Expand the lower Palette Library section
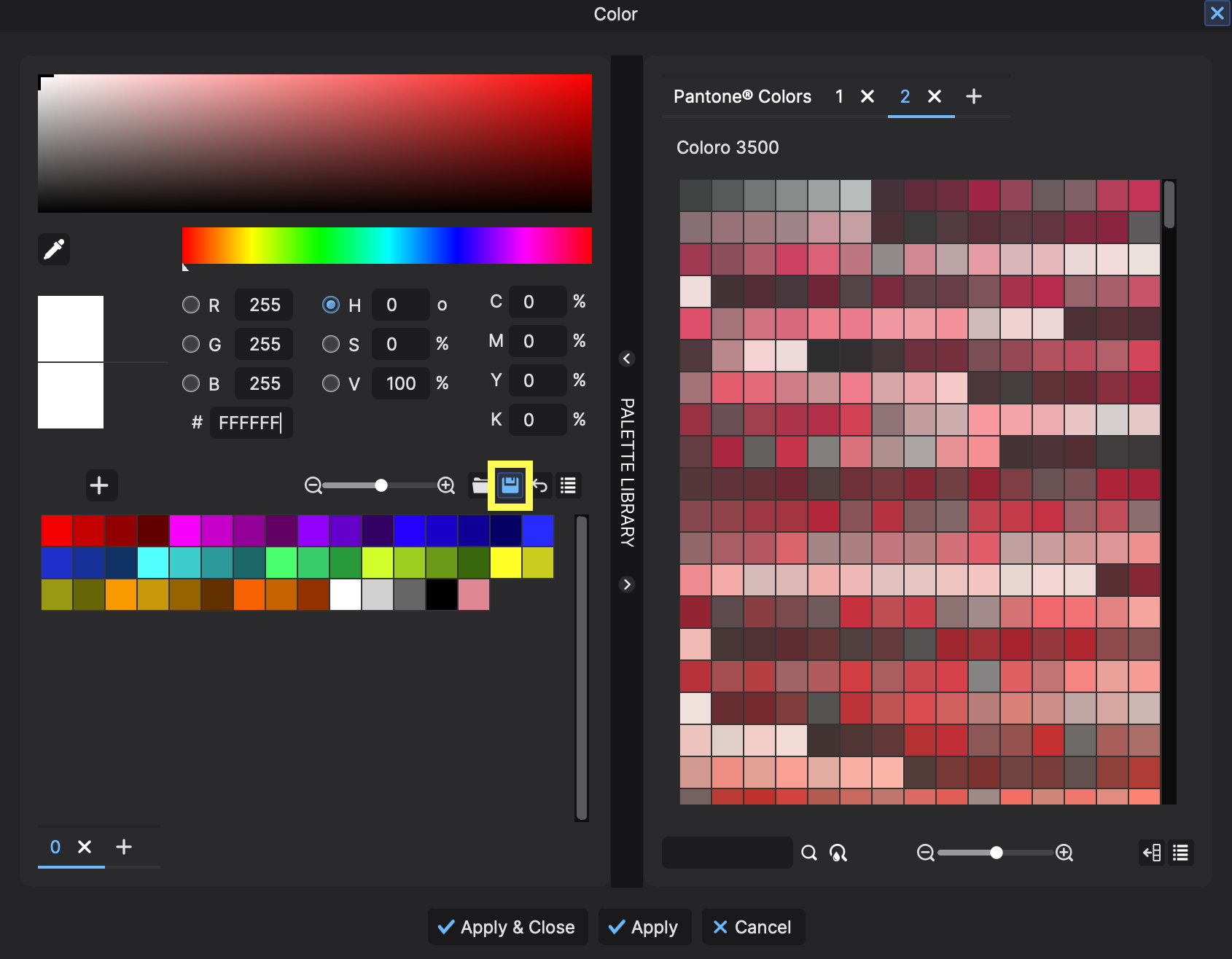This screenshot has height=959, width=1232. [x=627, y=584]
